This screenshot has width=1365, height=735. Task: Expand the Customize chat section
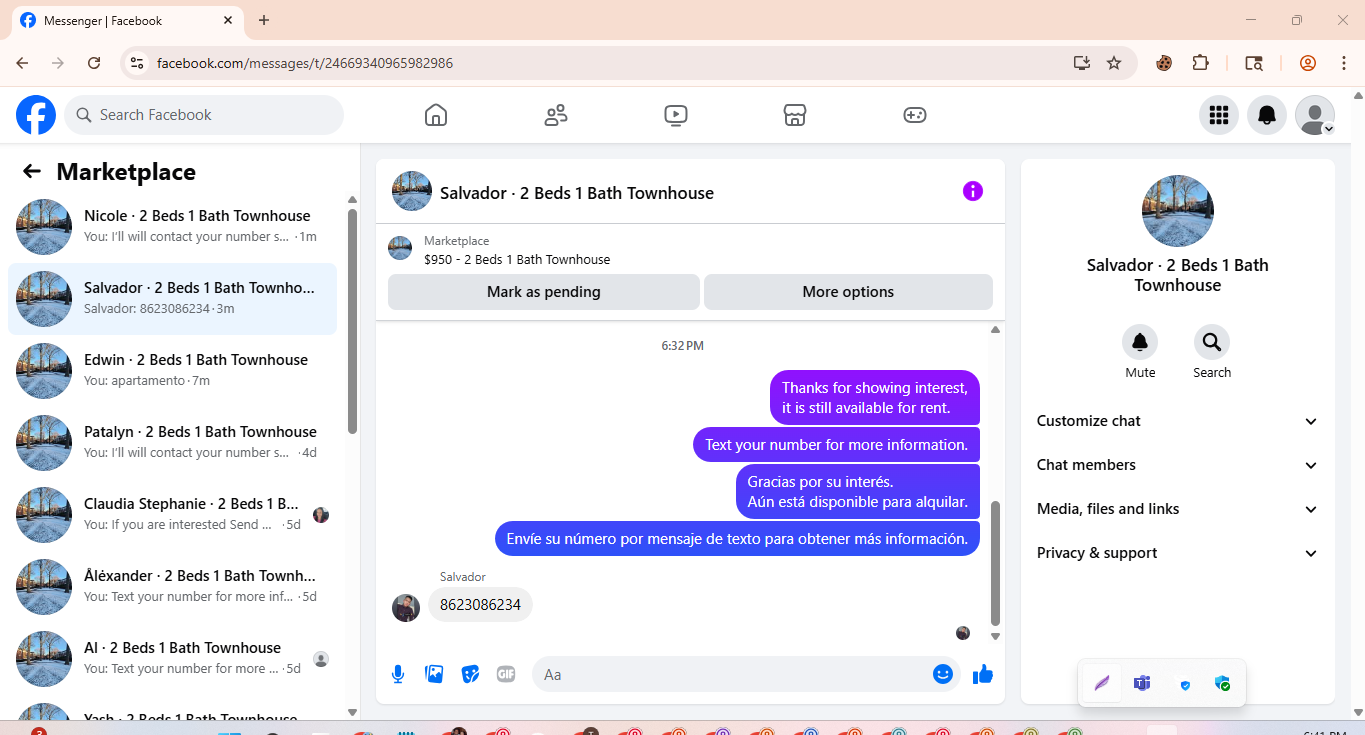(x=1178, y=421)
